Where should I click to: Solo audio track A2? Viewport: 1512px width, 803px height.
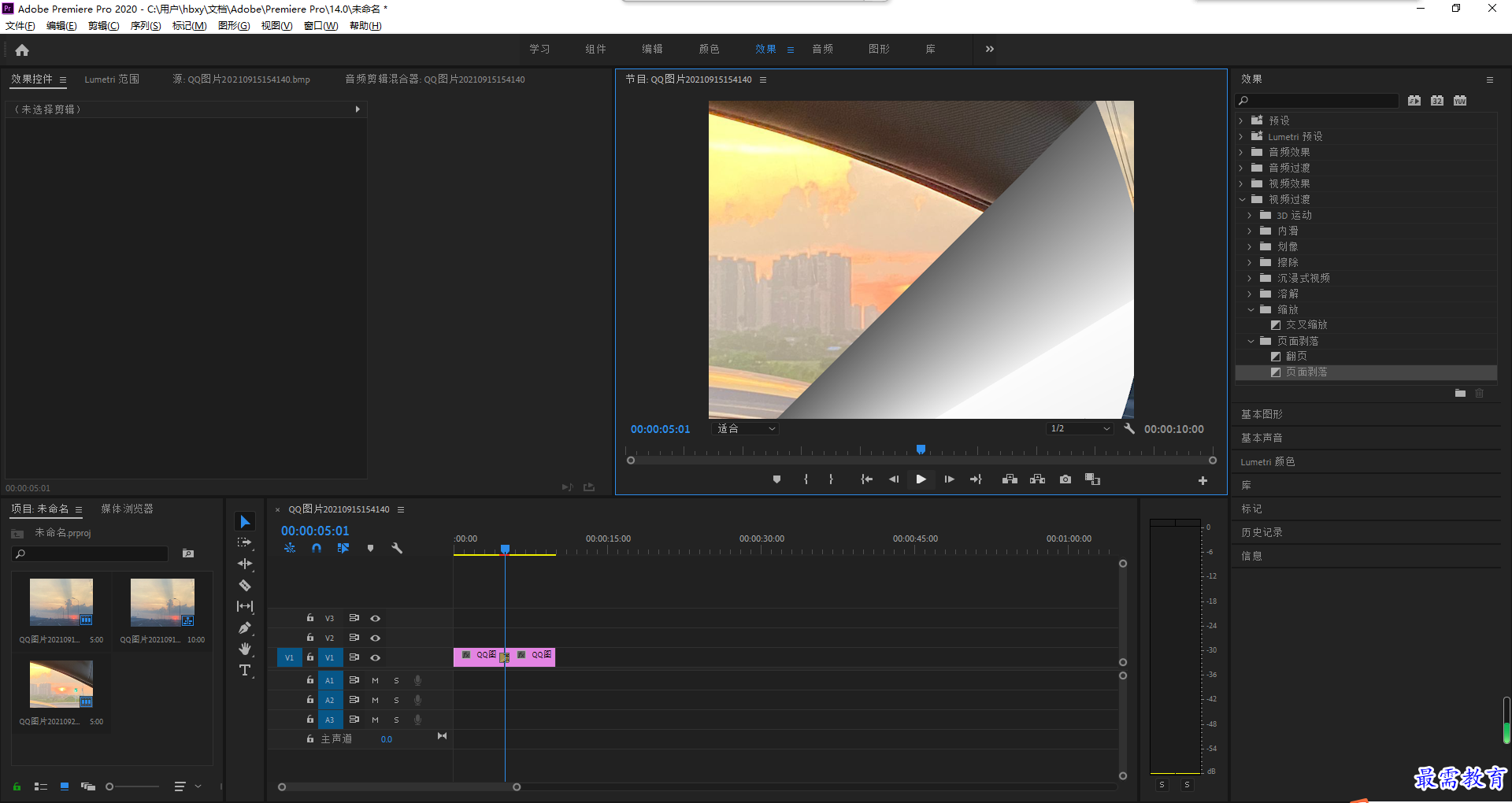[396, 700]
